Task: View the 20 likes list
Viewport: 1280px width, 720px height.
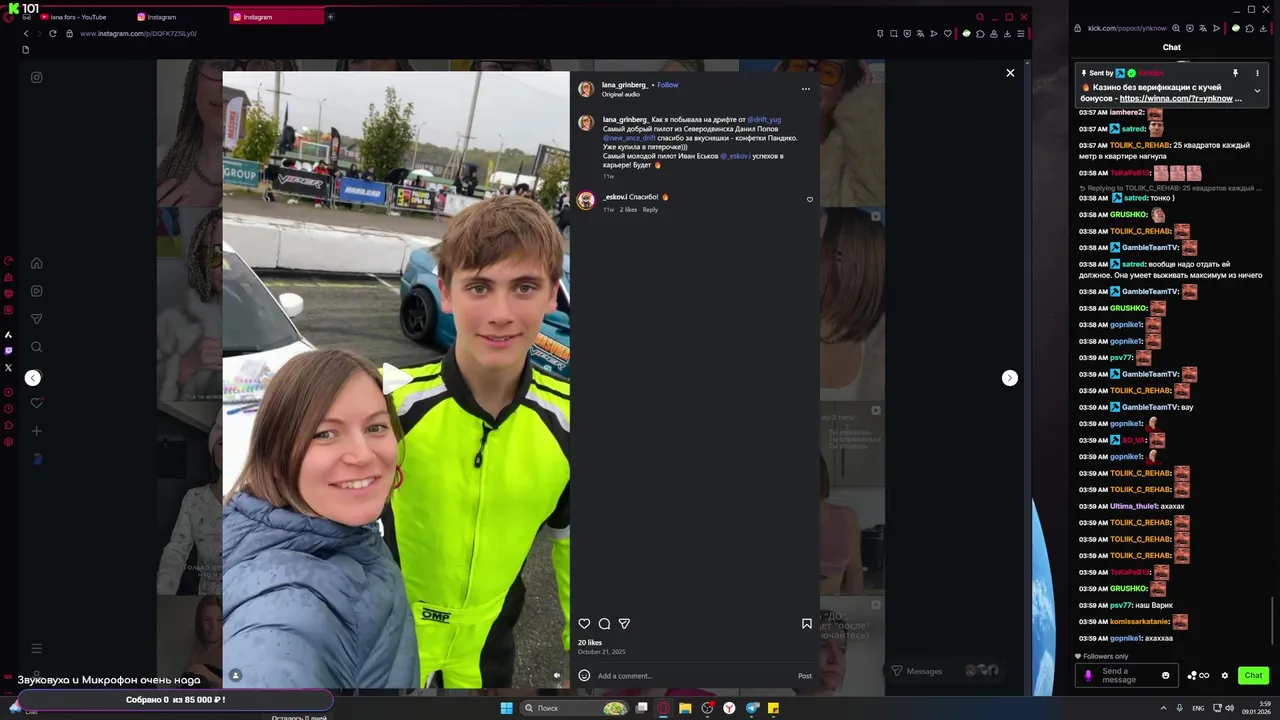Action: tap(590, 643)
